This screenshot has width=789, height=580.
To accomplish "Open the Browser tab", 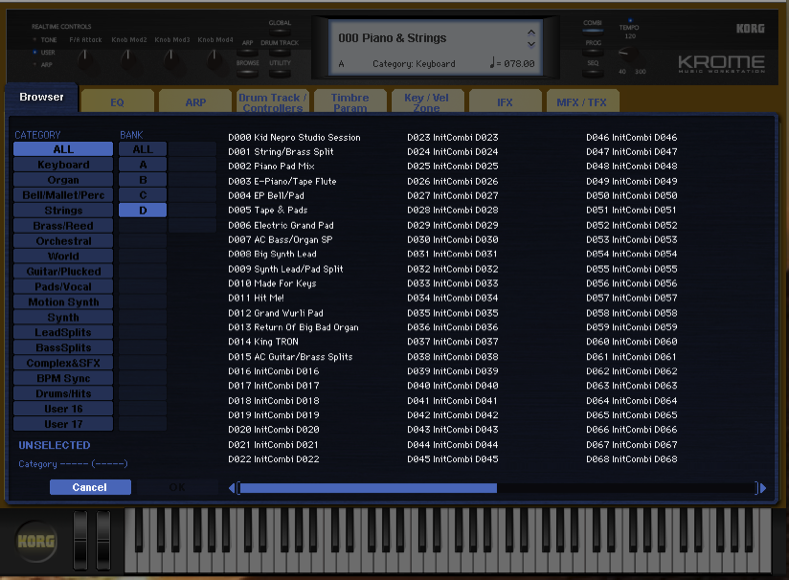I will (x=41, y=97).
